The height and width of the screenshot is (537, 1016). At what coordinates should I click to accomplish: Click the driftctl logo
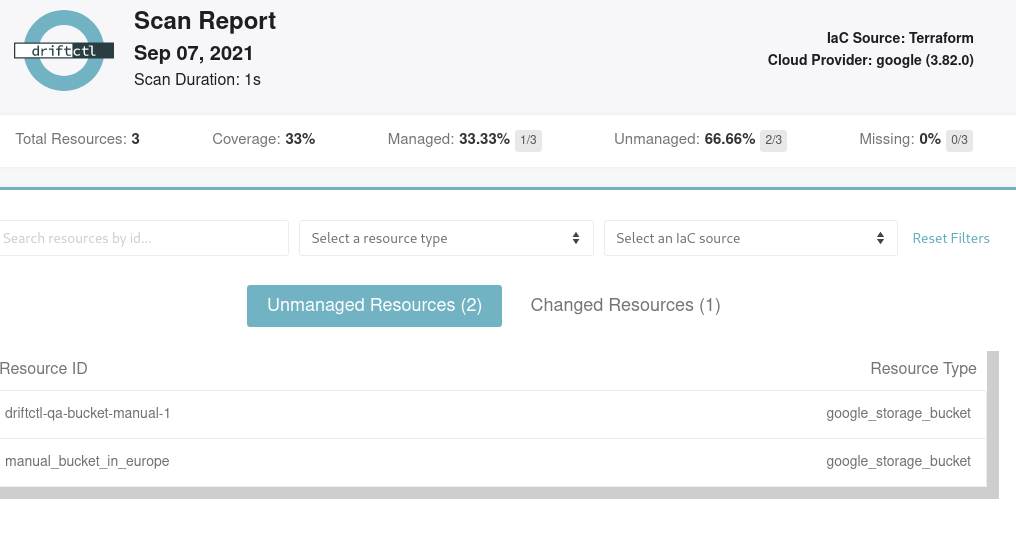(64, 51)
